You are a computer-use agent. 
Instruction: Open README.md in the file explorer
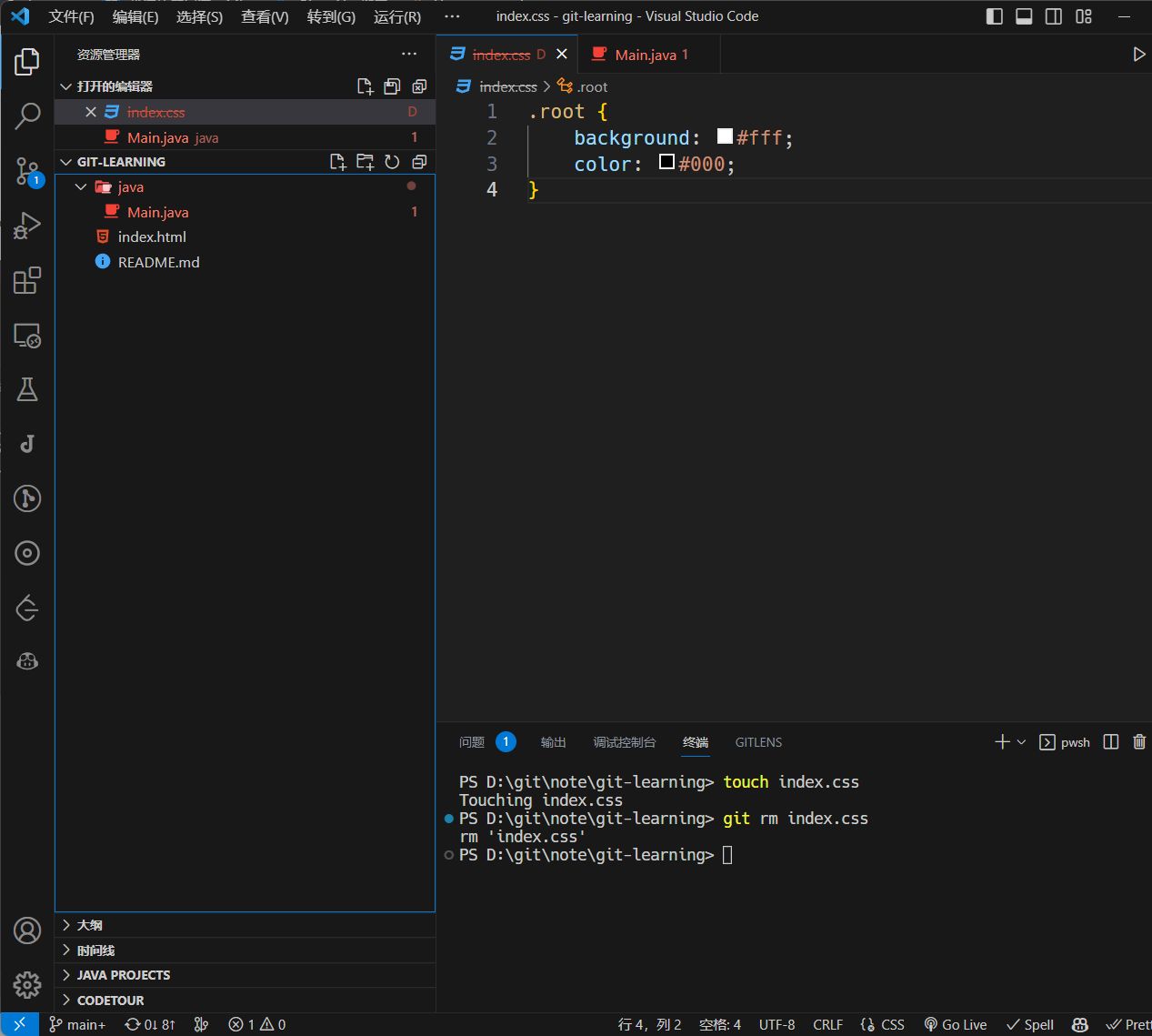(158, 262)
